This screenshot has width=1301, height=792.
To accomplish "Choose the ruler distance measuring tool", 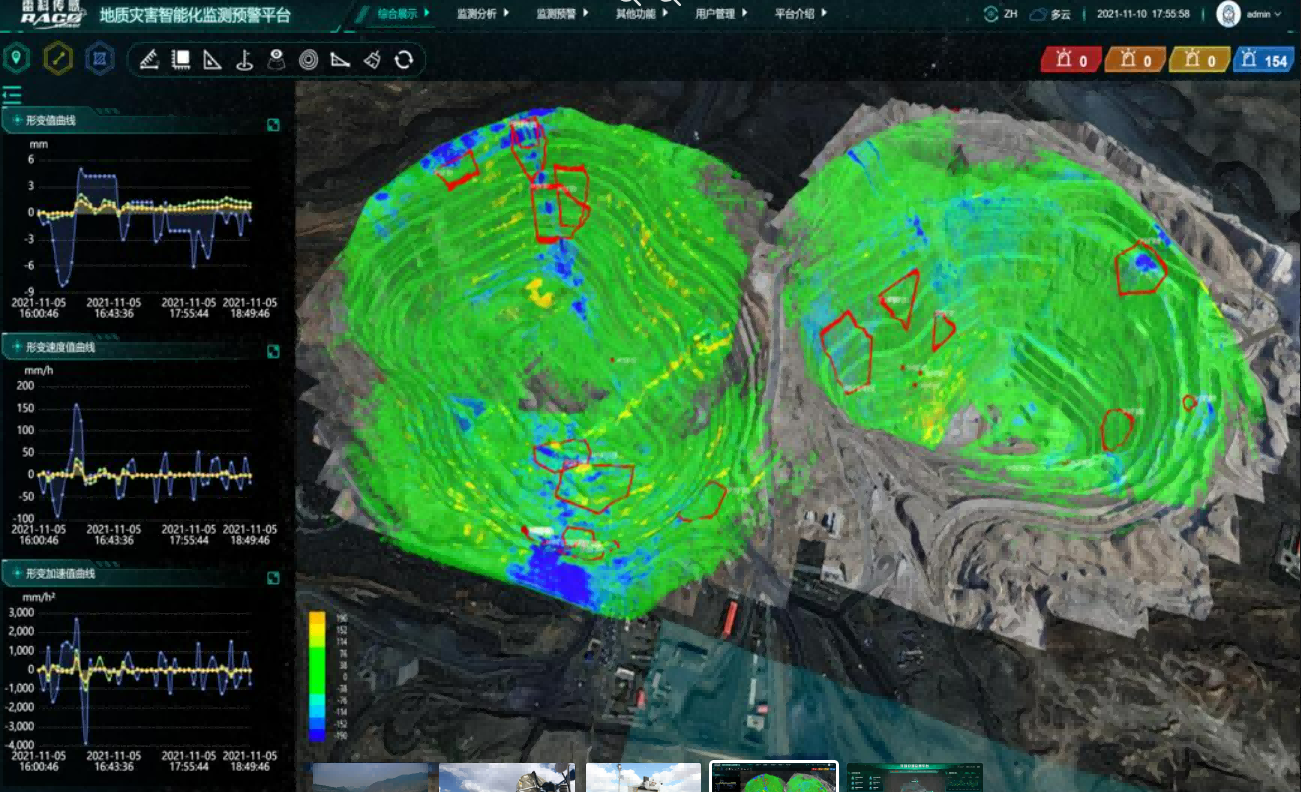I will pos(149,60).
